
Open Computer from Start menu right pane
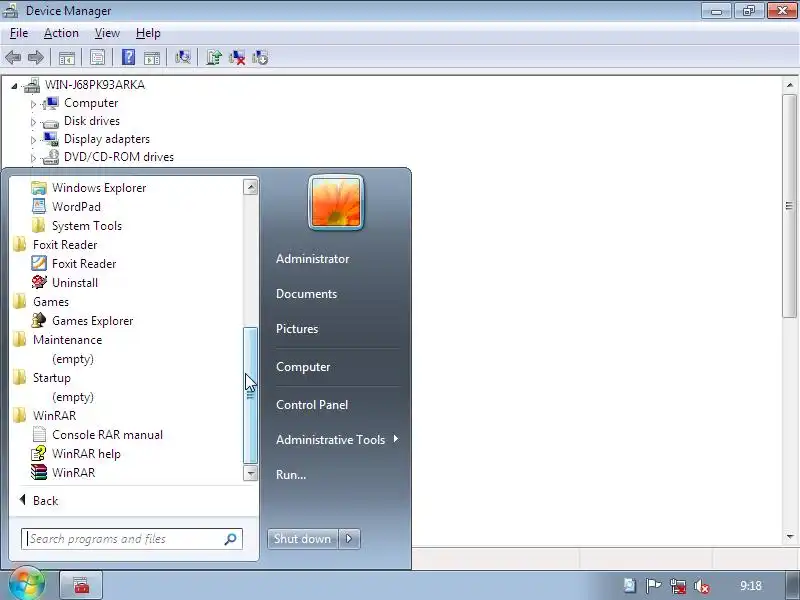click(303, 367)
